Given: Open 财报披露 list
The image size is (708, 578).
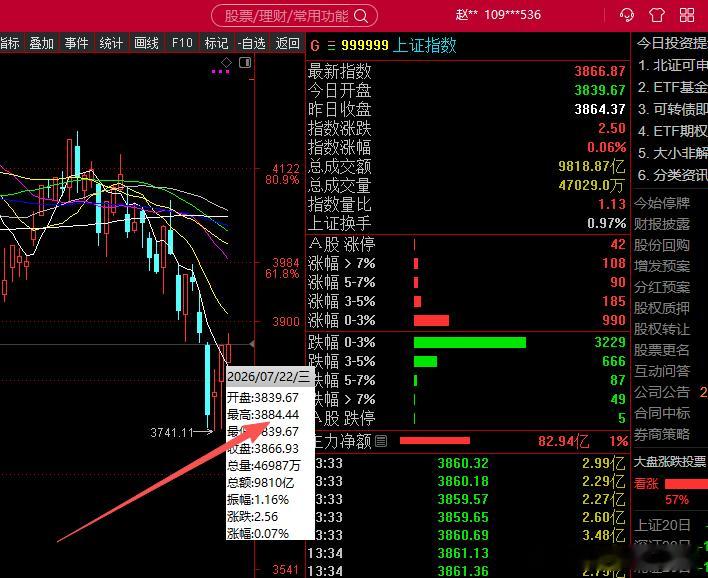Looking at the screenshot, I should click(x=662, y=224).
